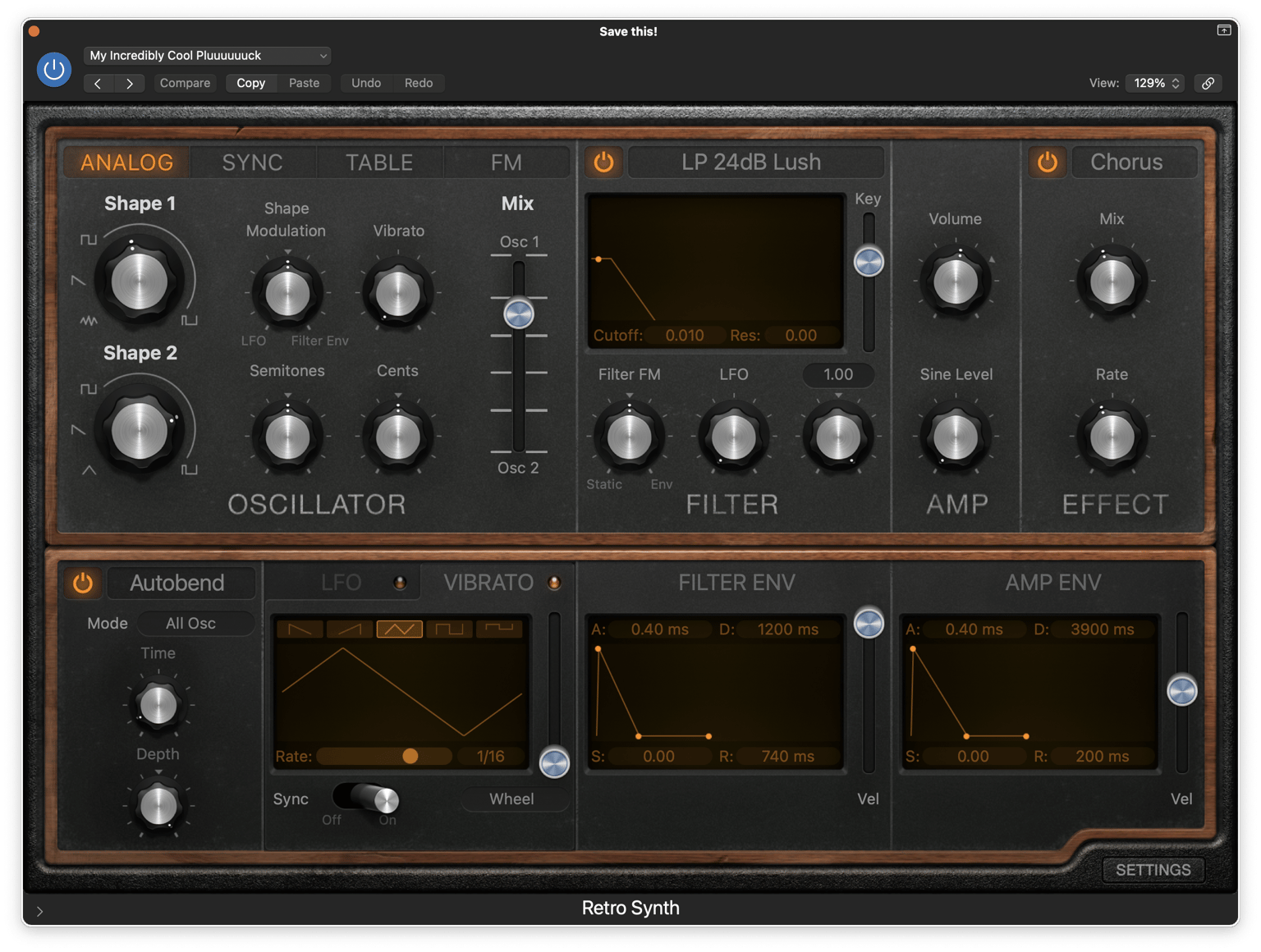This screenshot has width=1261, height=952.
Task: Select the triangle LFO waveform
Action: tap(400, 629)
